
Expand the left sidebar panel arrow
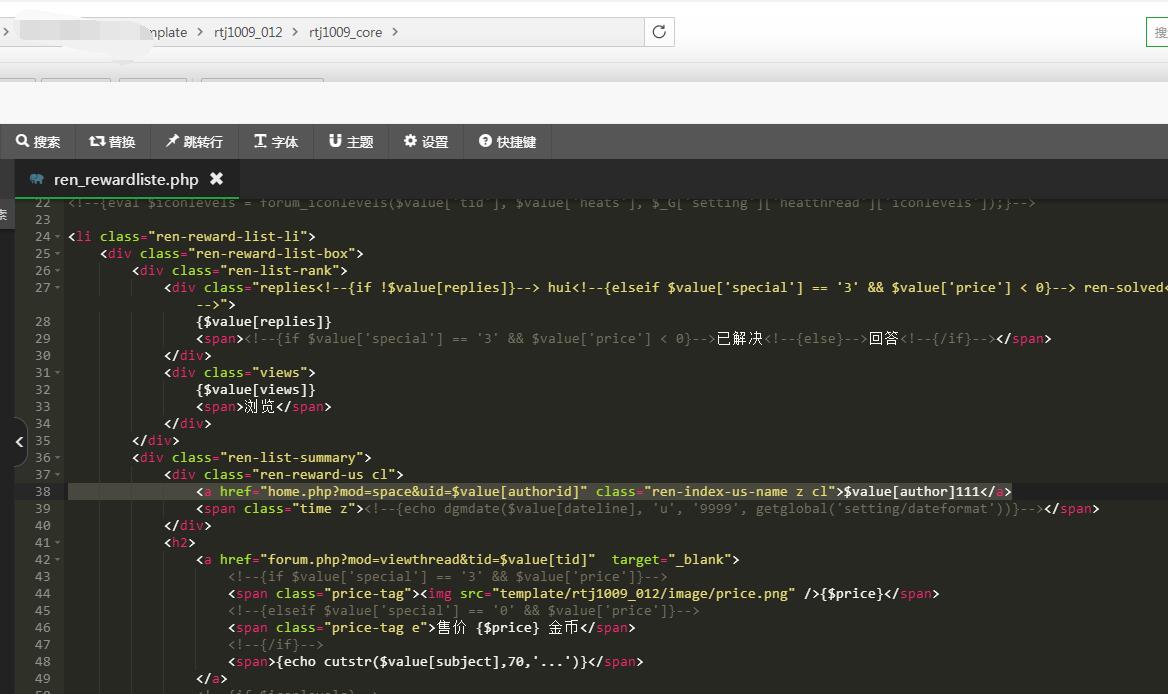click(19, 441)
